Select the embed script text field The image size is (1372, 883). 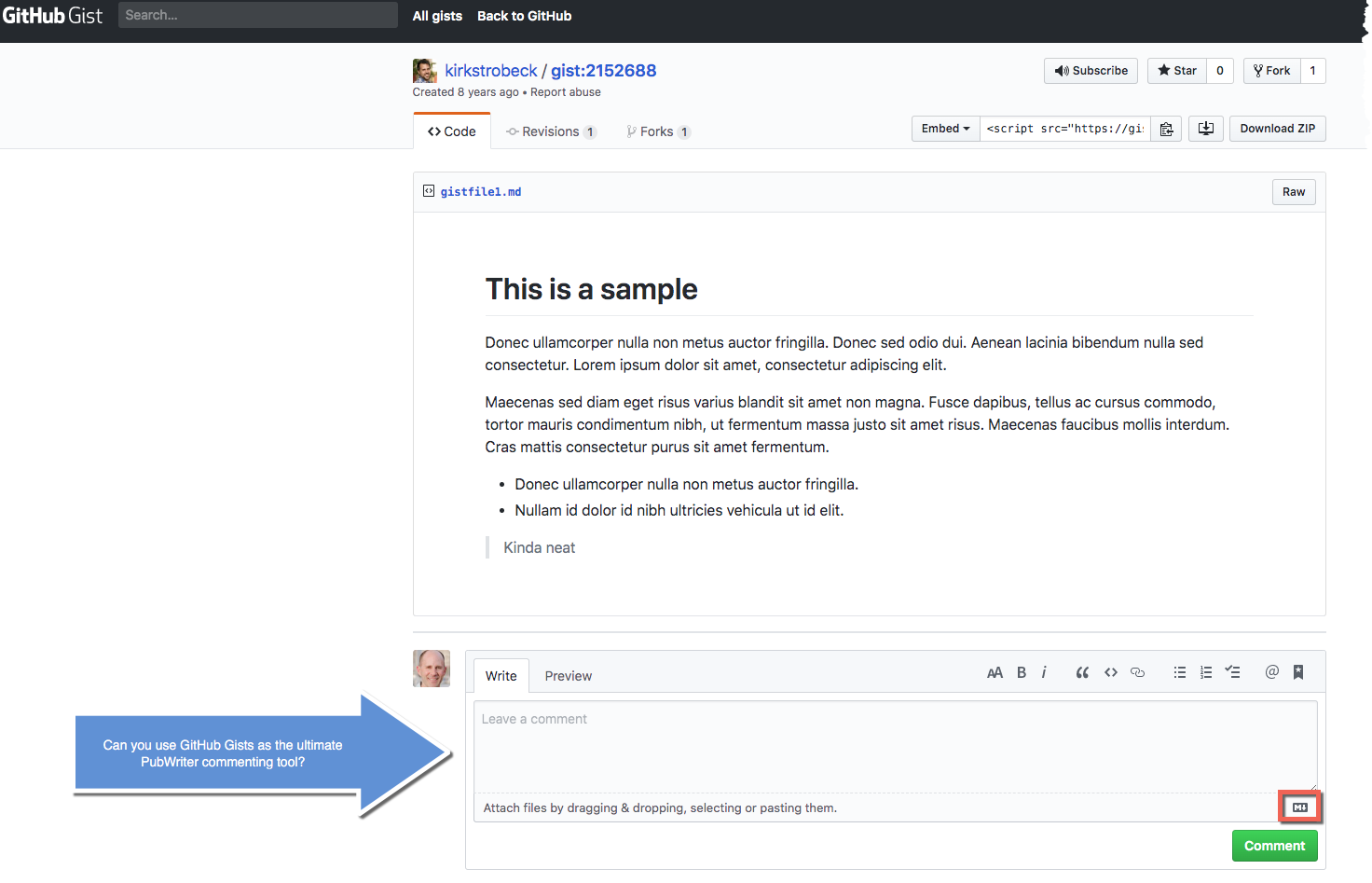[x=1065, y=129]
